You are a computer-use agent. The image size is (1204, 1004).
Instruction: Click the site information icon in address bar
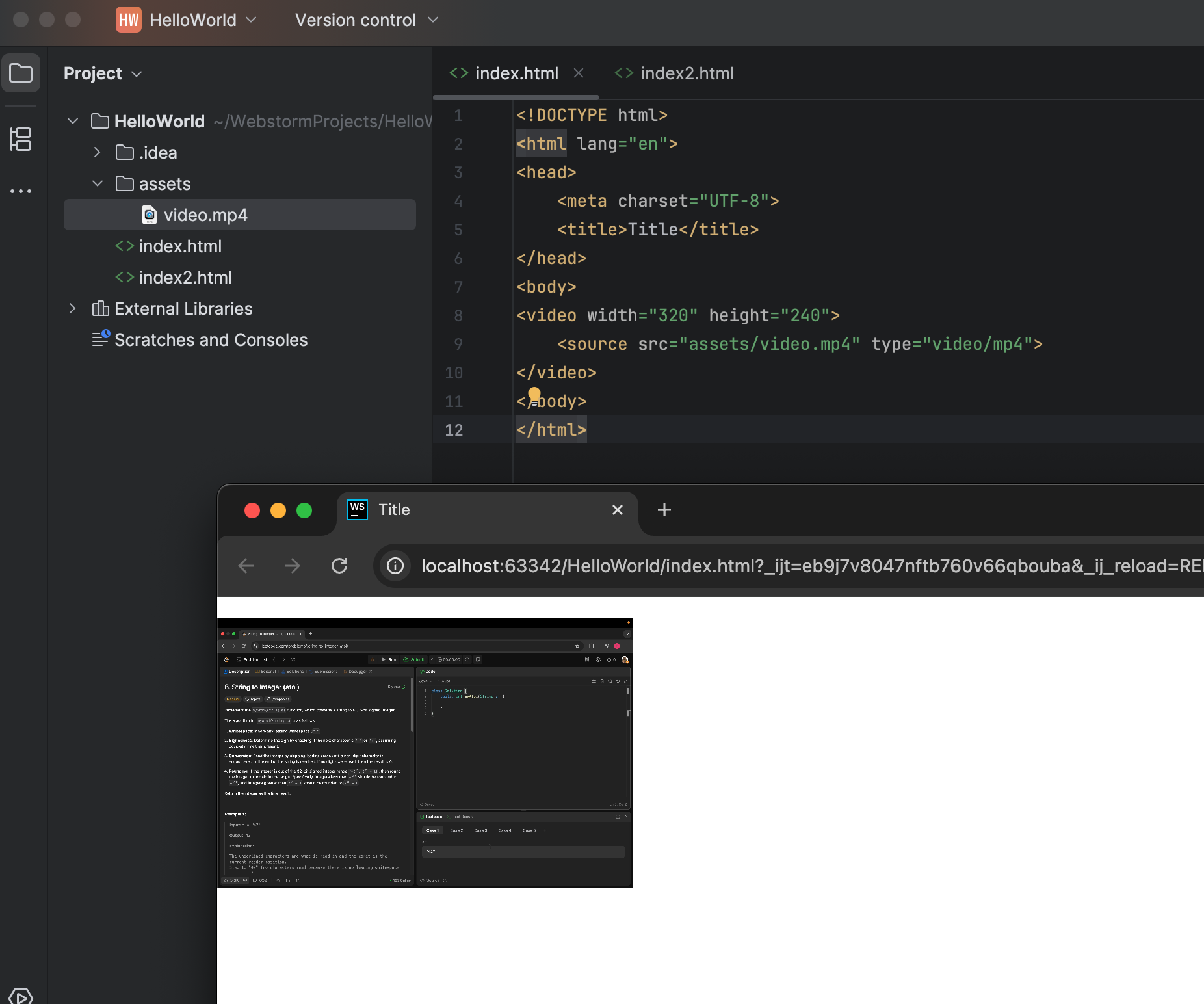(395, 566)
